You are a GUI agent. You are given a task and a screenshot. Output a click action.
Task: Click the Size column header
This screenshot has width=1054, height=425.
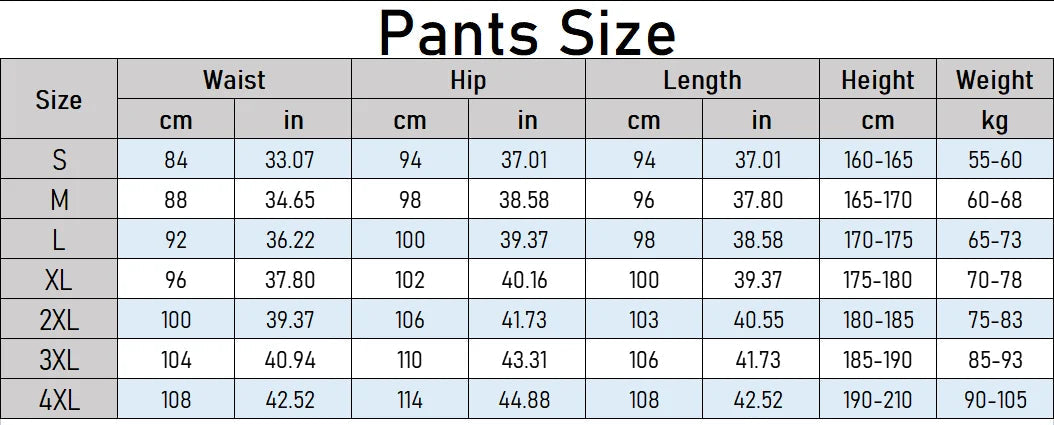click(x=59, y=100)
